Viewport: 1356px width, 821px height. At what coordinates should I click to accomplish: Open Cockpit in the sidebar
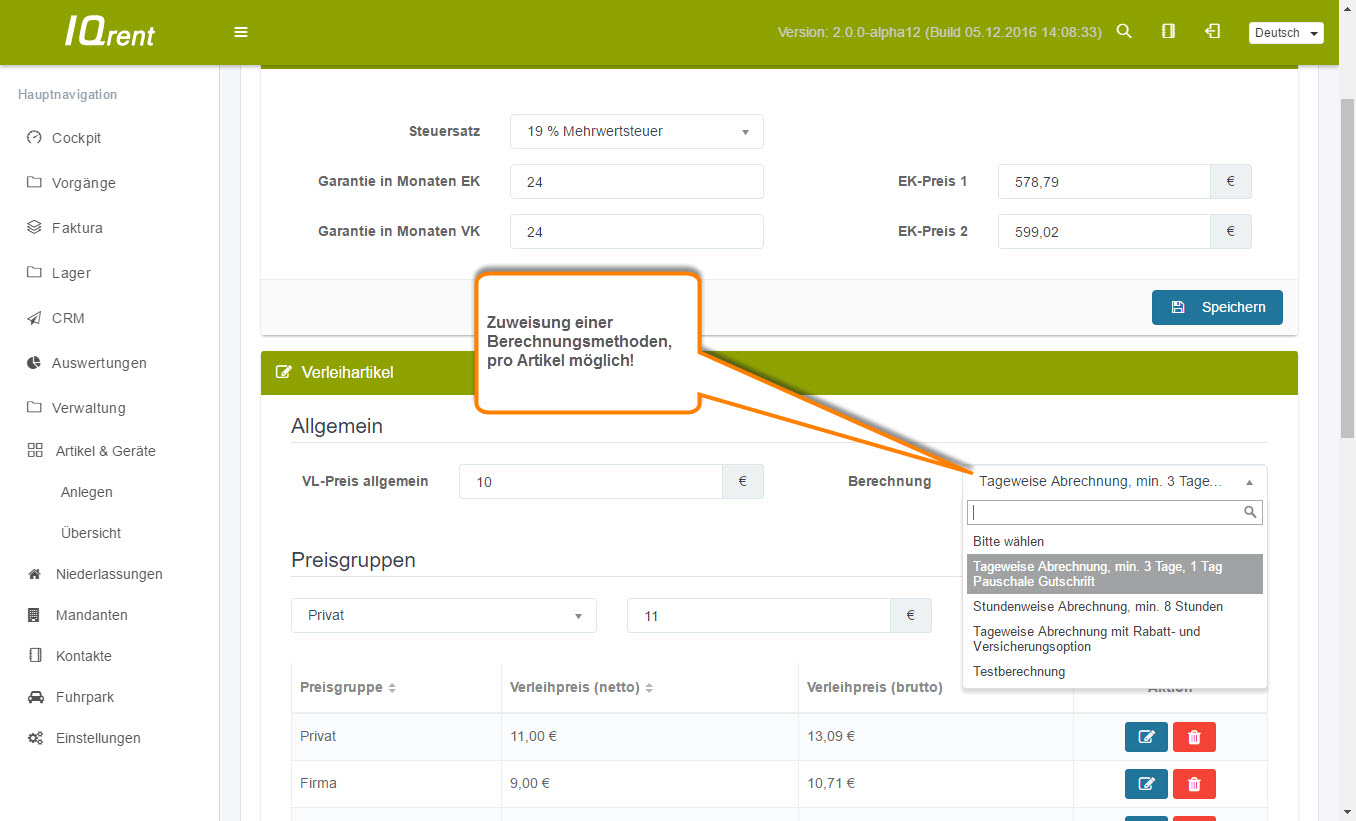pyautogui.click(x=76, y=138)
